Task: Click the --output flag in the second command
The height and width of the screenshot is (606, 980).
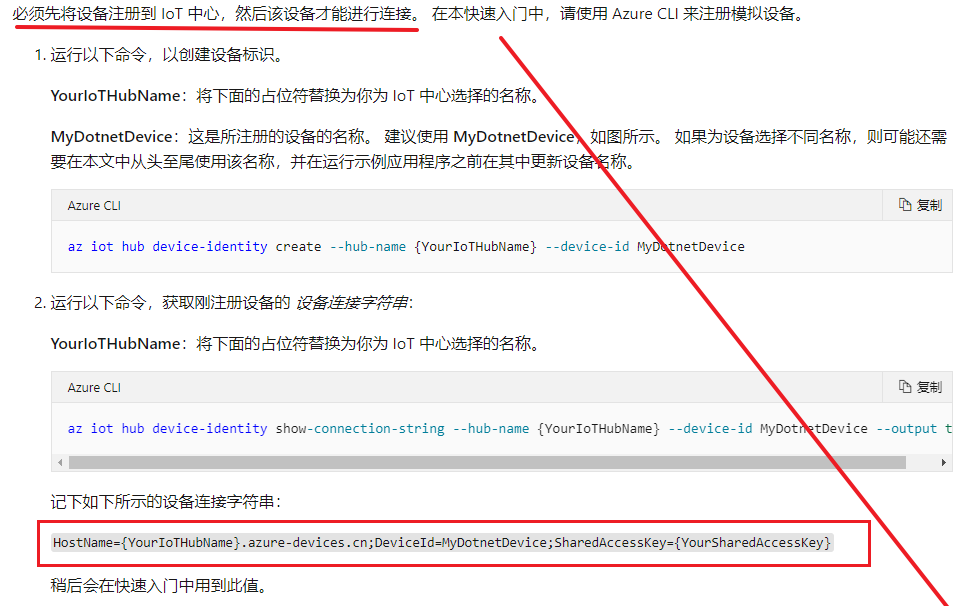Action: [906, 428]
